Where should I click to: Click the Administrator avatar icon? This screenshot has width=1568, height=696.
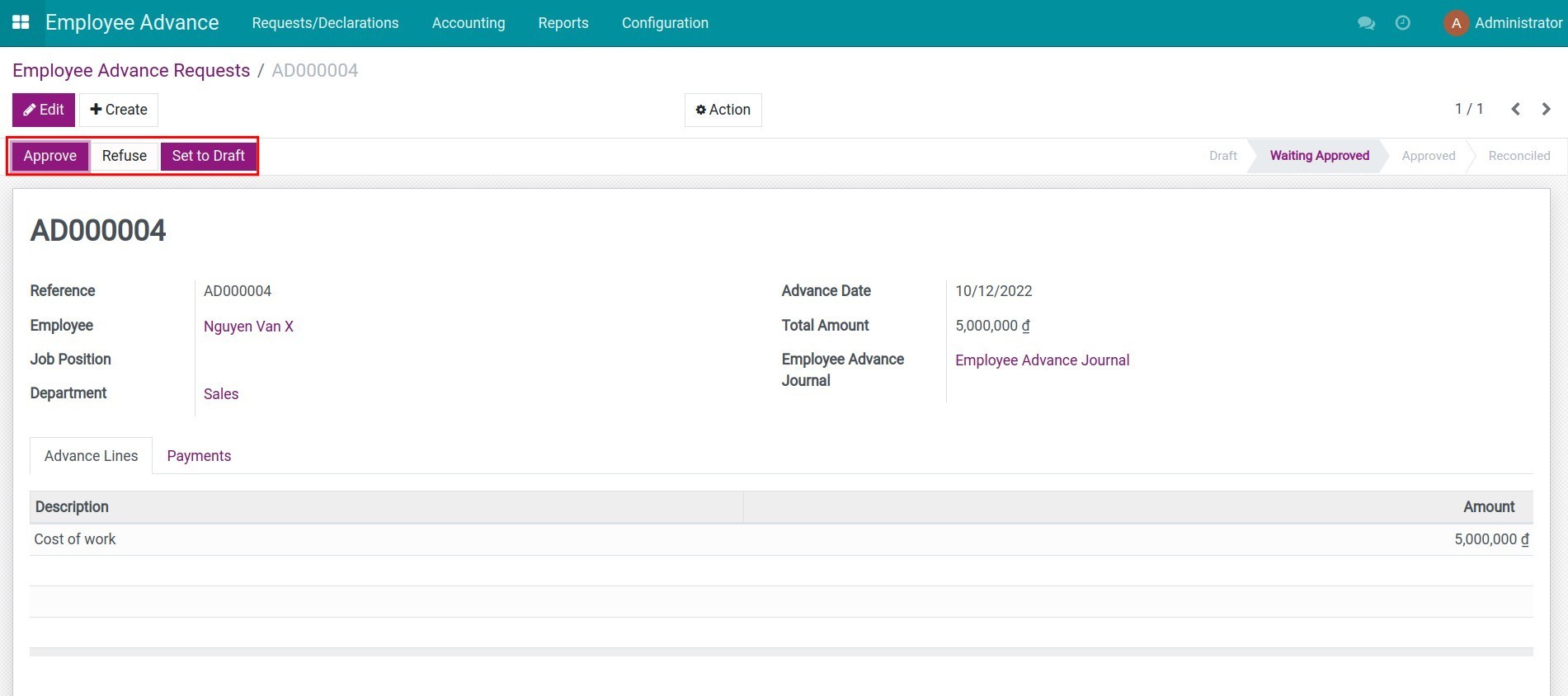(x=1456, y=23)
